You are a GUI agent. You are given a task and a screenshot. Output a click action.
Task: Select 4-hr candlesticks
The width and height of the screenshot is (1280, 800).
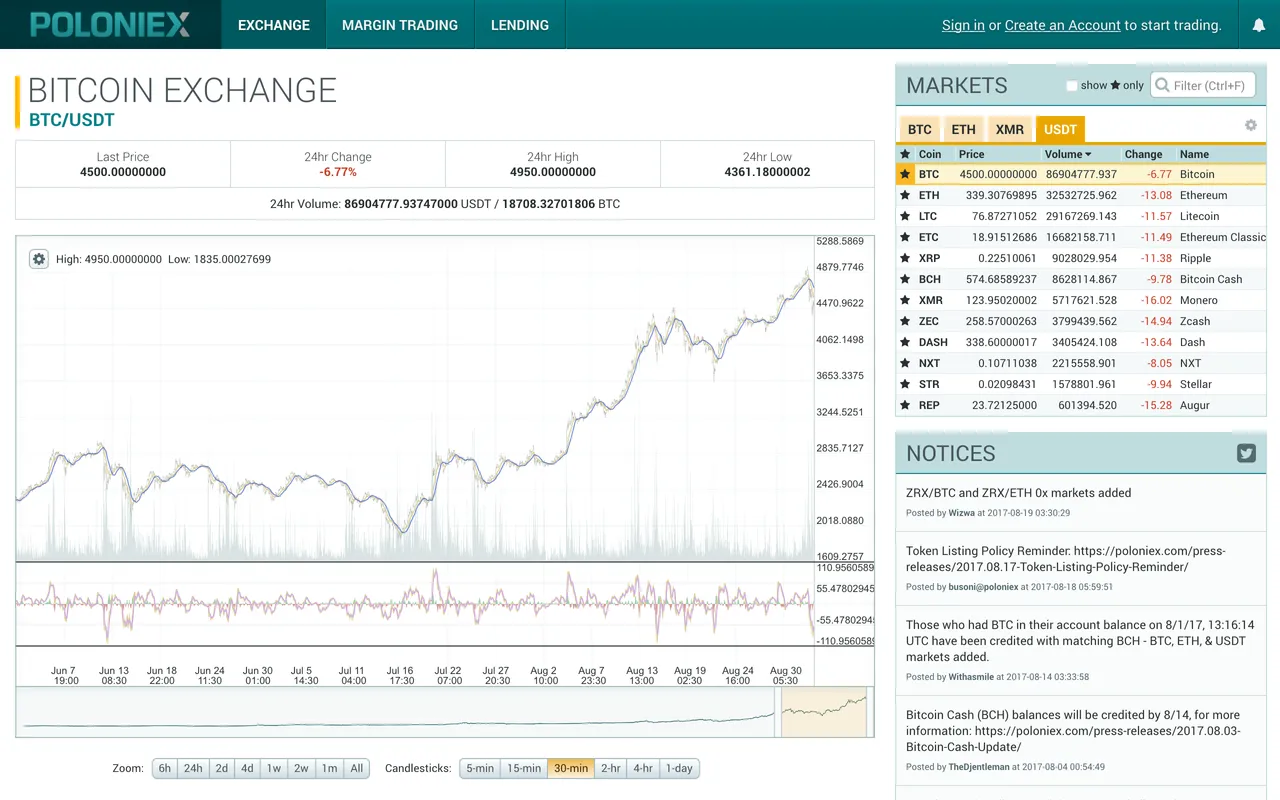click(643, 768)
